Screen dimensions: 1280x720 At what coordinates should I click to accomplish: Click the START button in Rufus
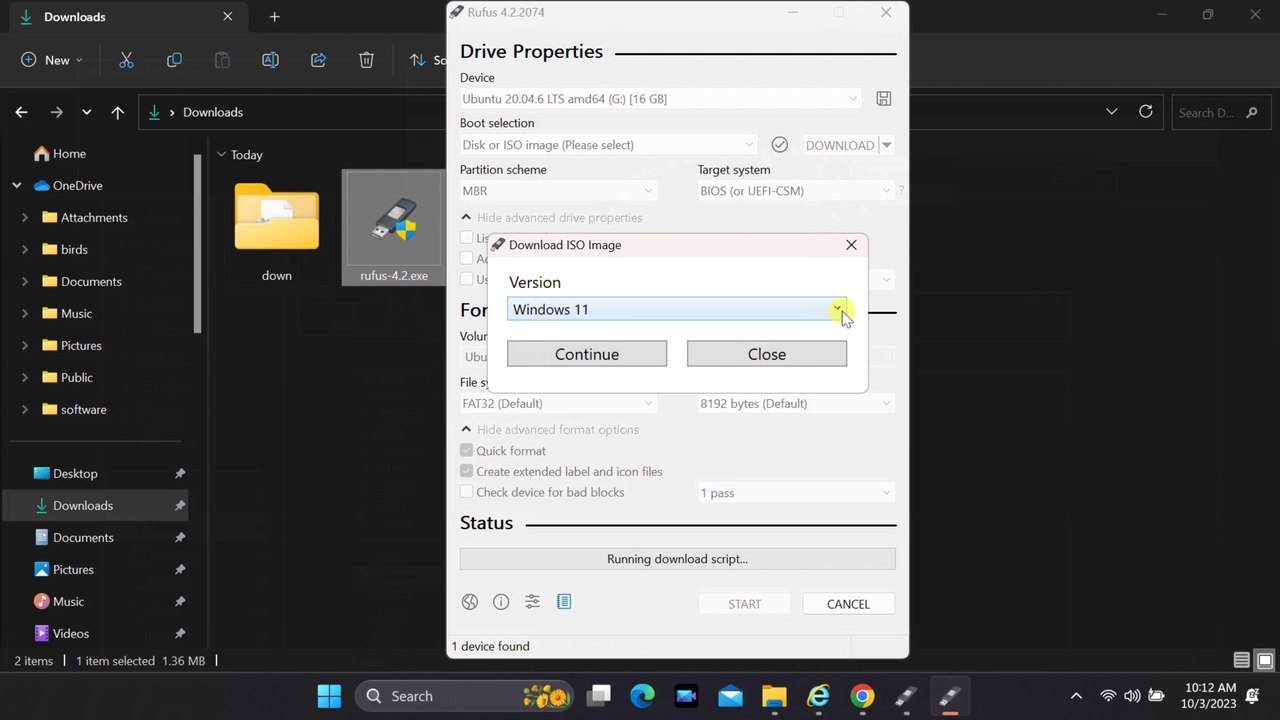pos(744,604)
